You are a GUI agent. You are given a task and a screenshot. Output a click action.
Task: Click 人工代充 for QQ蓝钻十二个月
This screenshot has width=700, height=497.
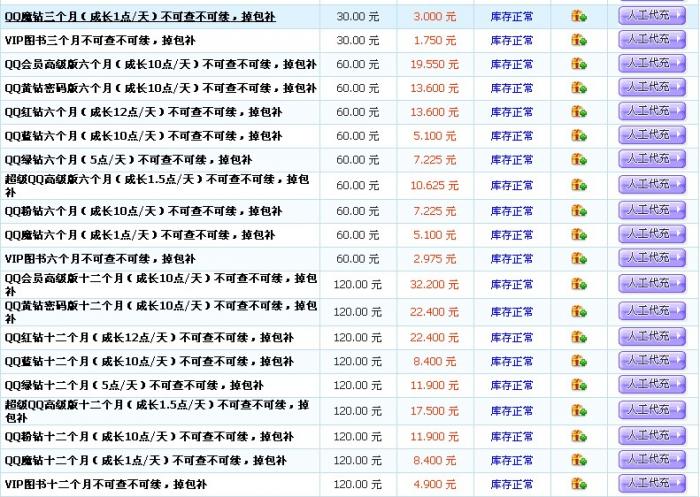[652, 361]
